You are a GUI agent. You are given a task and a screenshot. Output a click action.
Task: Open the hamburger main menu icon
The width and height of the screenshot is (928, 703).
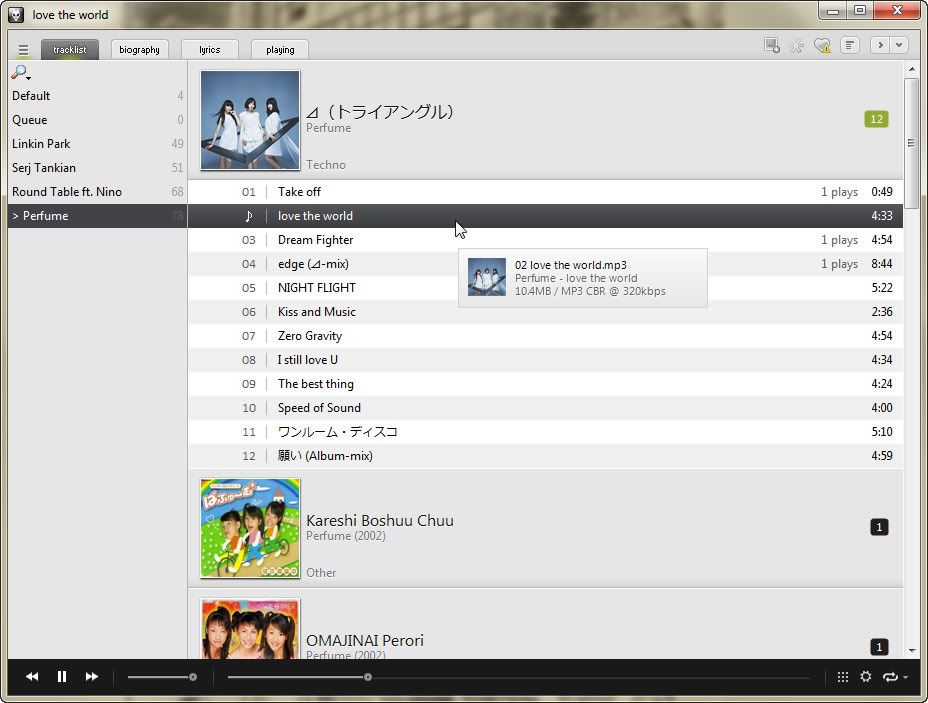point(23,49)
